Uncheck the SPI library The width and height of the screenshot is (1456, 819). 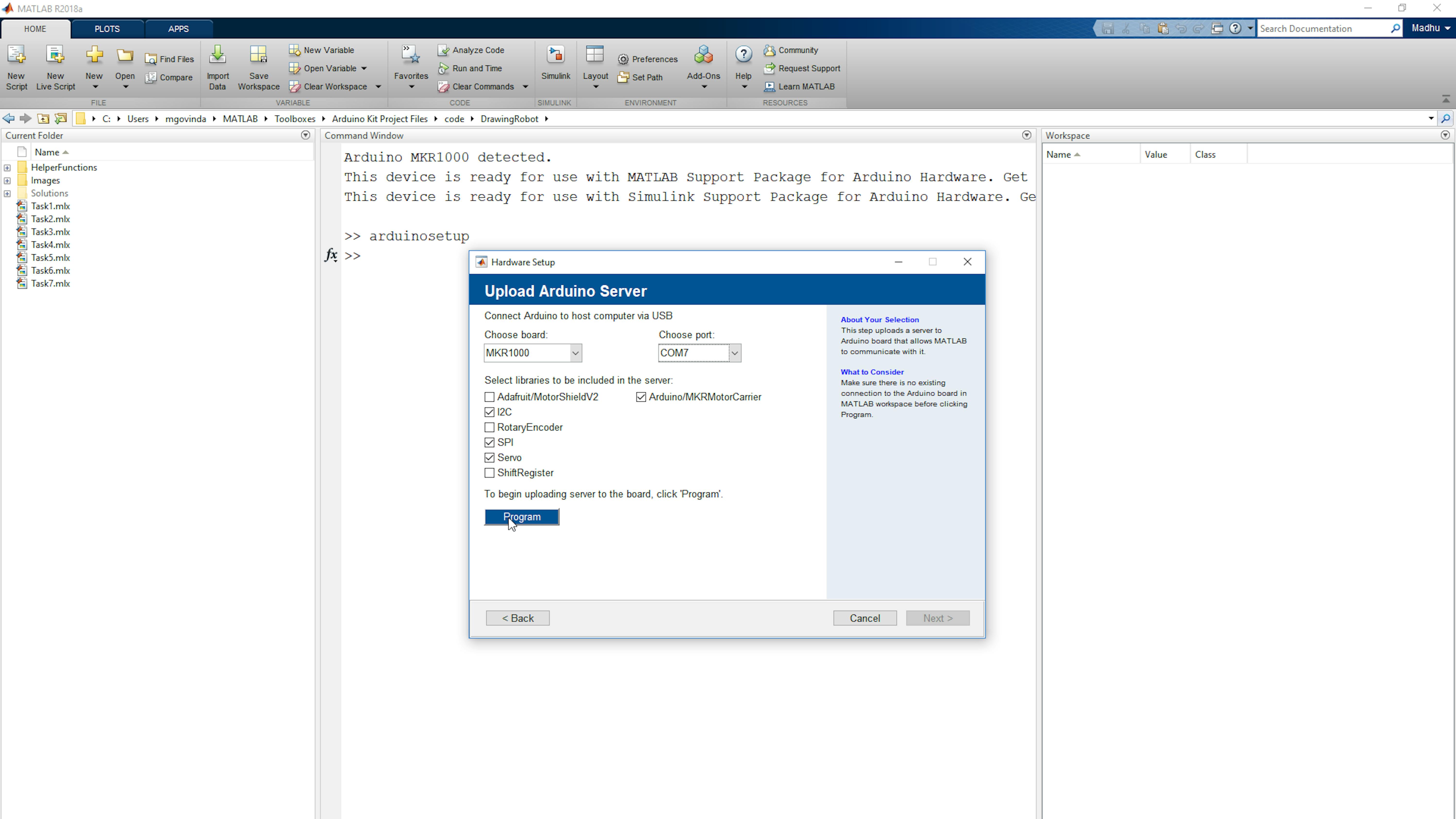489,443
